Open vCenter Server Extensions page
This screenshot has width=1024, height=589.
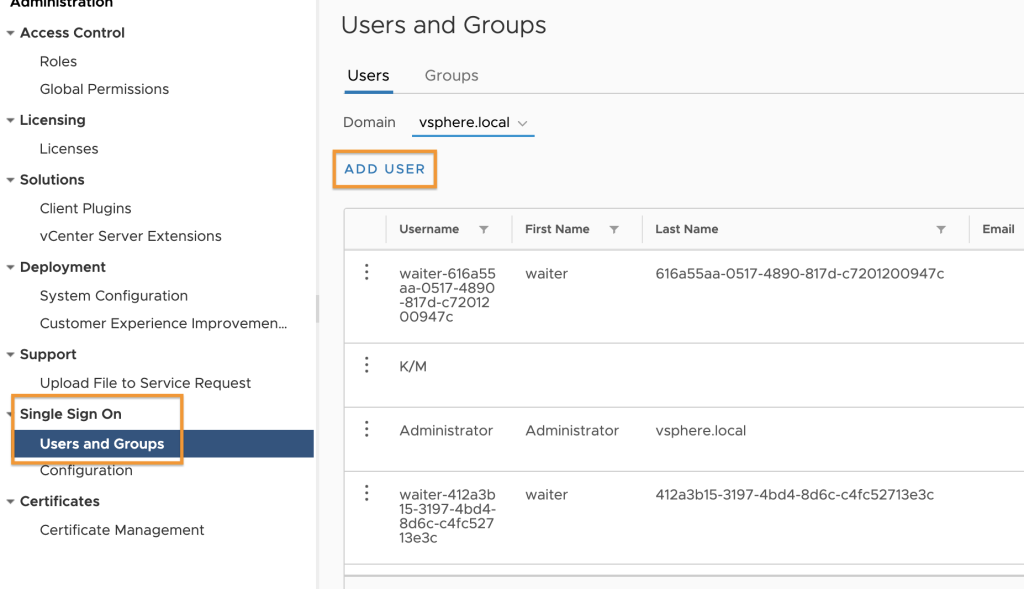point(131,236)
